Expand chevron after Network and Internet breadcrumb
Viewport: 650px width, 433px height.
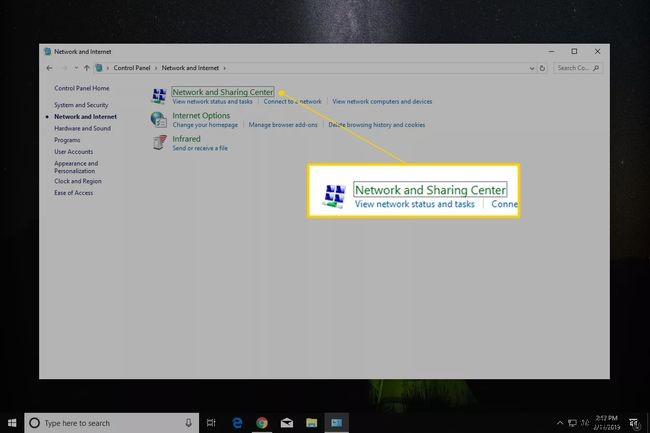tap(225, 68)
